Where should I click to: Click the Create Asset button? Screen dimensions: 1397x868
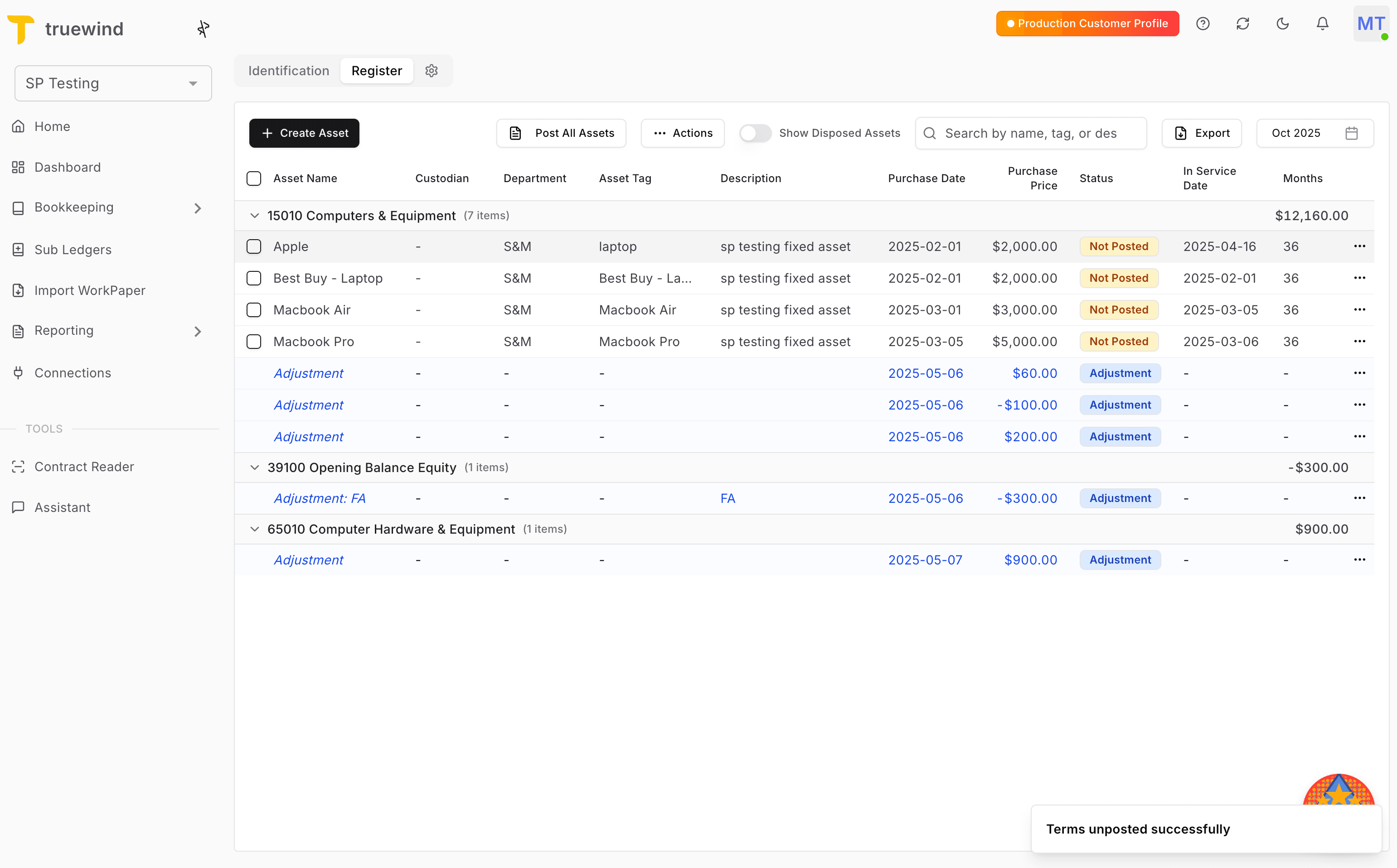click(x=304, y=133)
